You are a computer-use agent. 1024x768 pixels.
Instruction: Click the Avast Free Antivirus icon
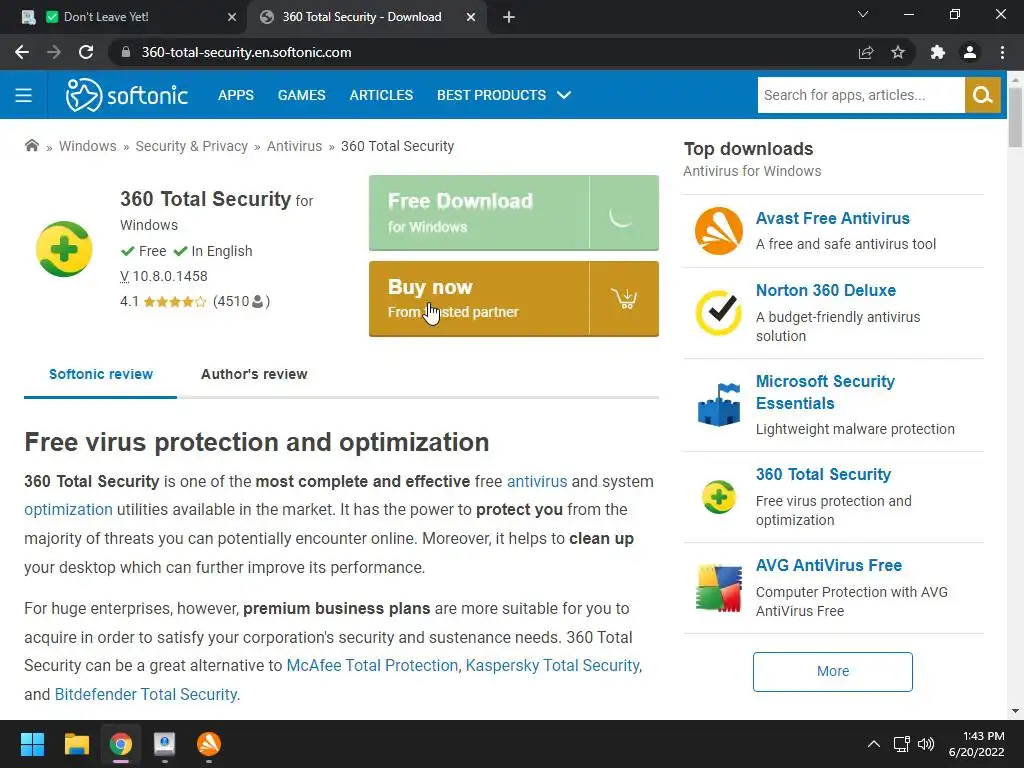pos(718,231)
